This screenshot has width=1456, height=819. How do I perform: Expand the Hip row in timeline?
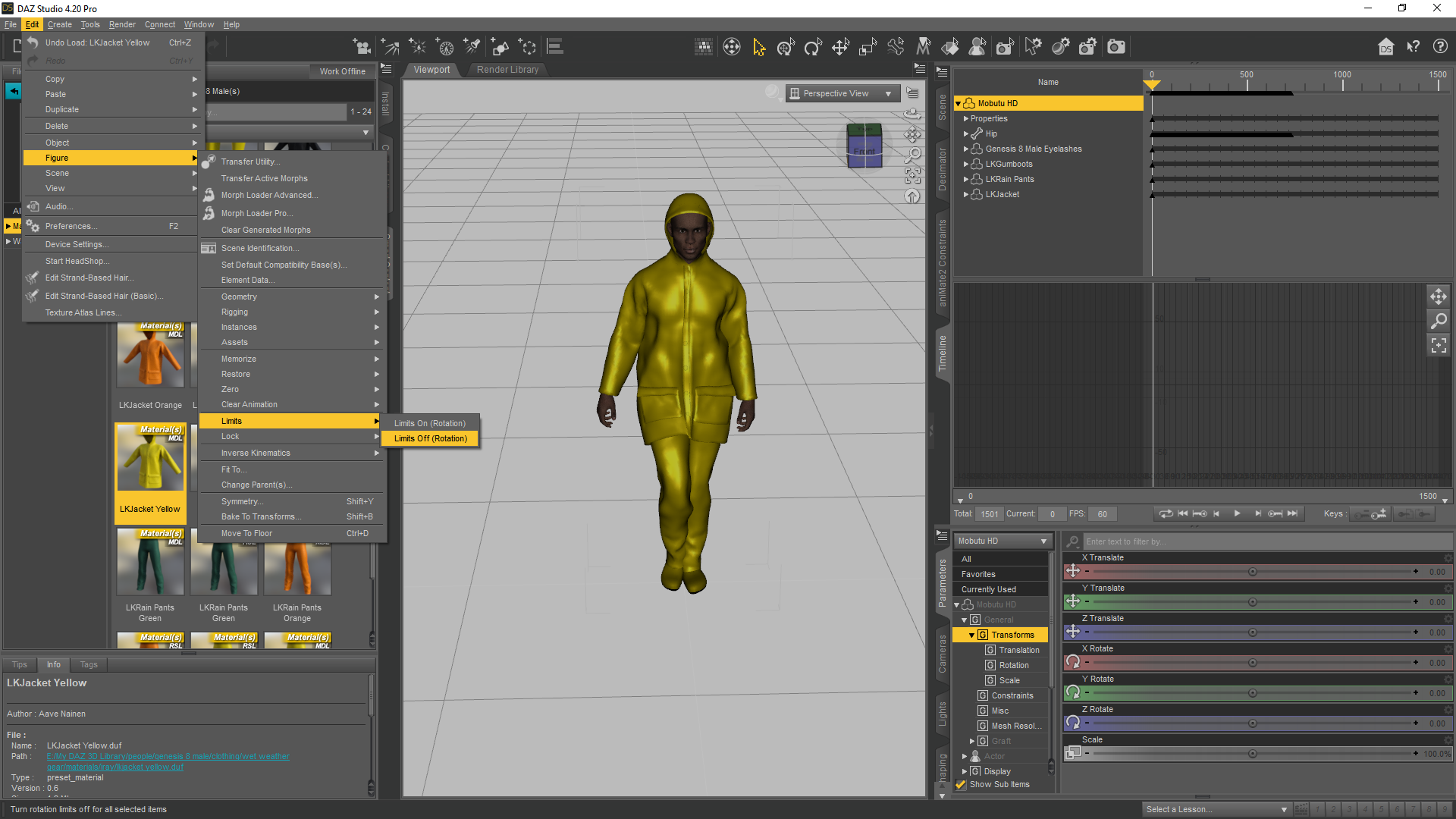pyautogui.click(x=965, y=134)
